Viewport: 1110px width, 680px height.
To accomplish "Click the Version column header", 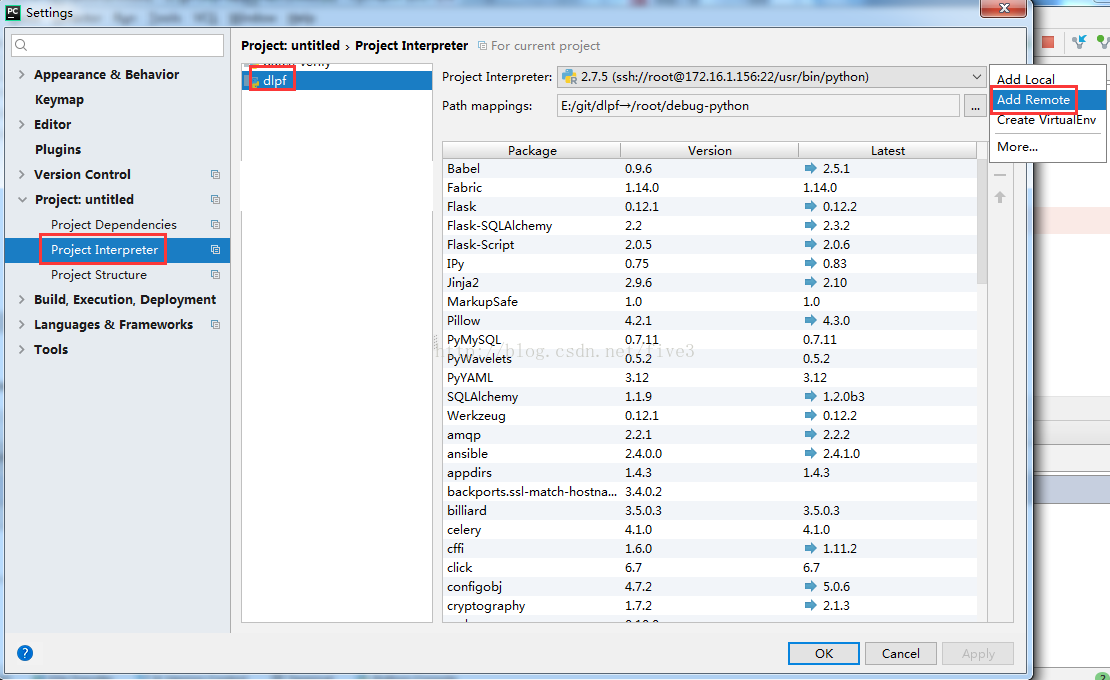I will point(709,151).
